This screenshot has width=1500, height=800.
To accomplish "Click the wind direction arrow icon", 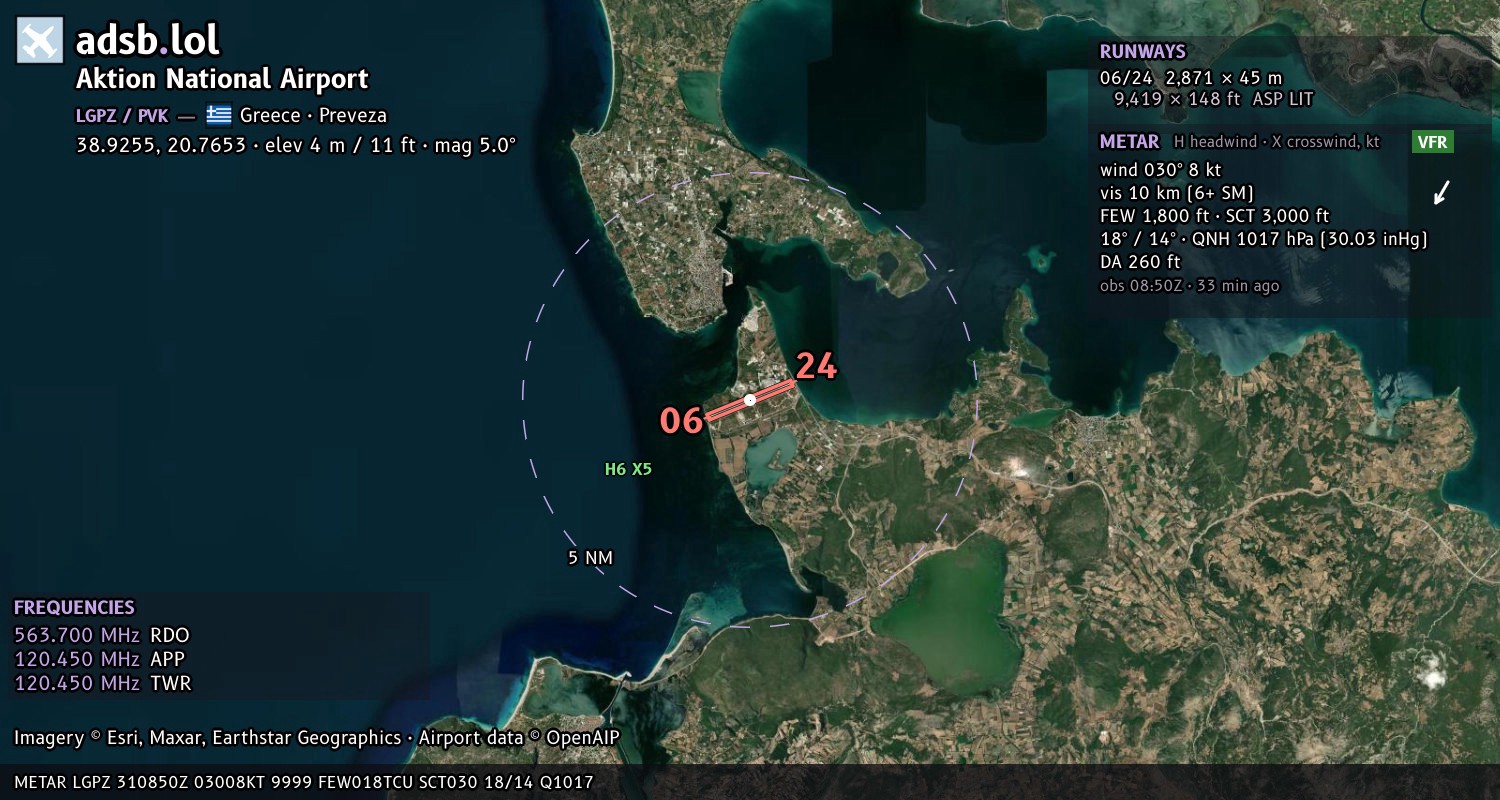I will pyautogui.click(x=1441, y=193).
